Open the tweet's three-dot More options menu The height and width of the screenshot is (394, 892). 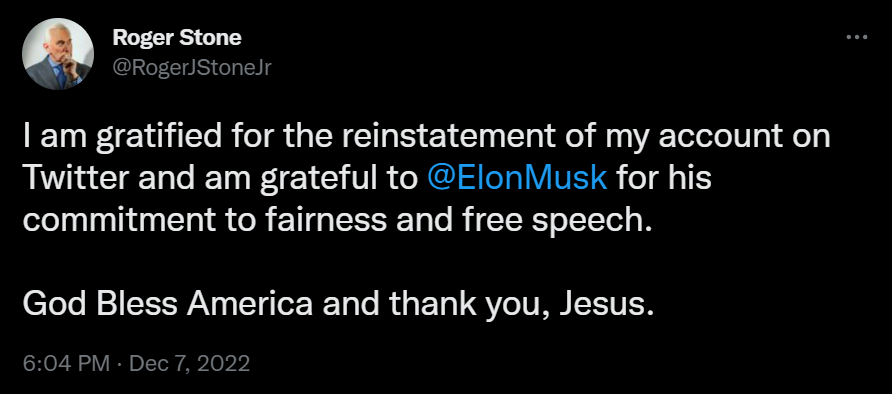(856, 38)
